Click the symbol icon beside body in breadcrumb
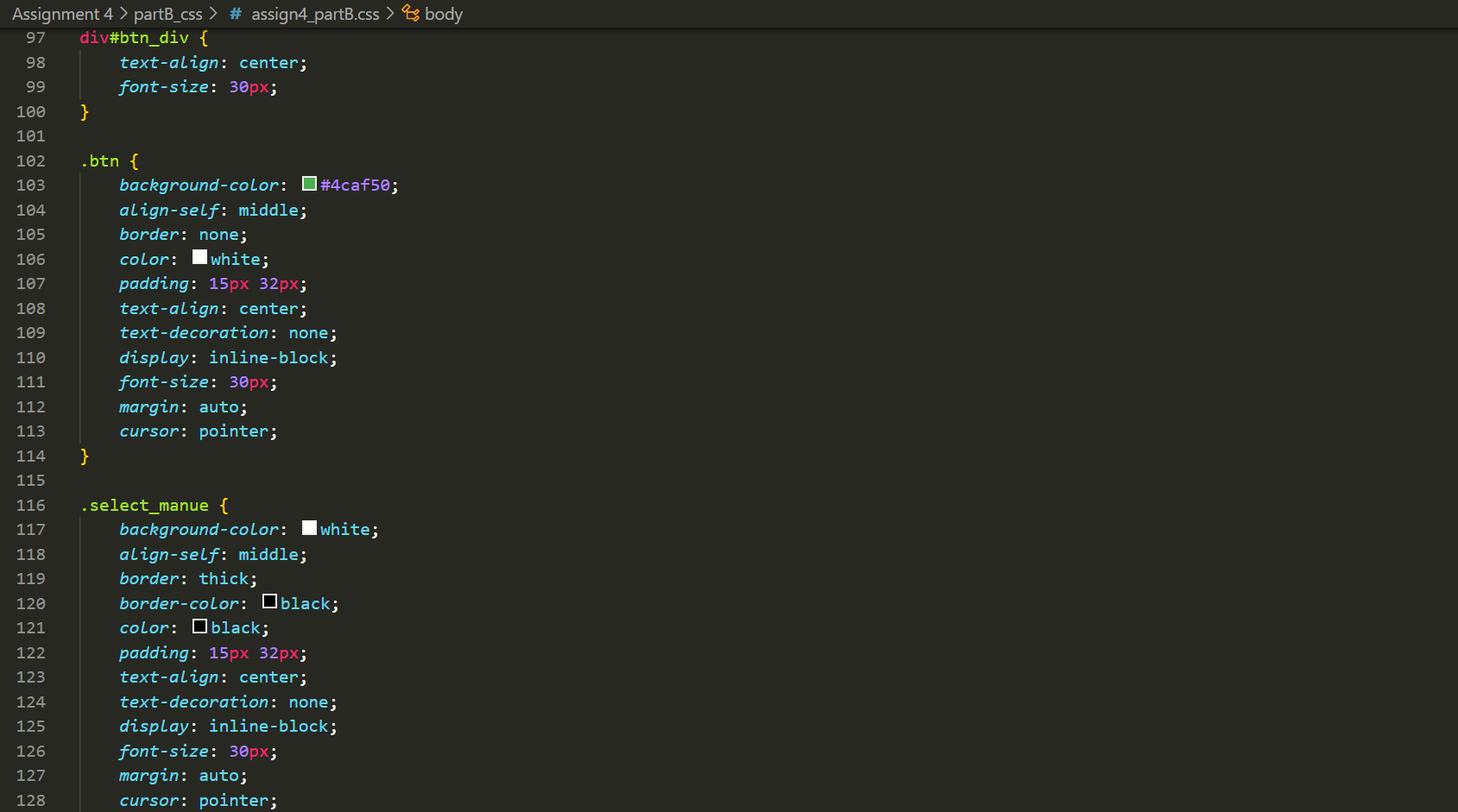The height and width of the screenshot is (812, 1458). [x=410, y=14]
